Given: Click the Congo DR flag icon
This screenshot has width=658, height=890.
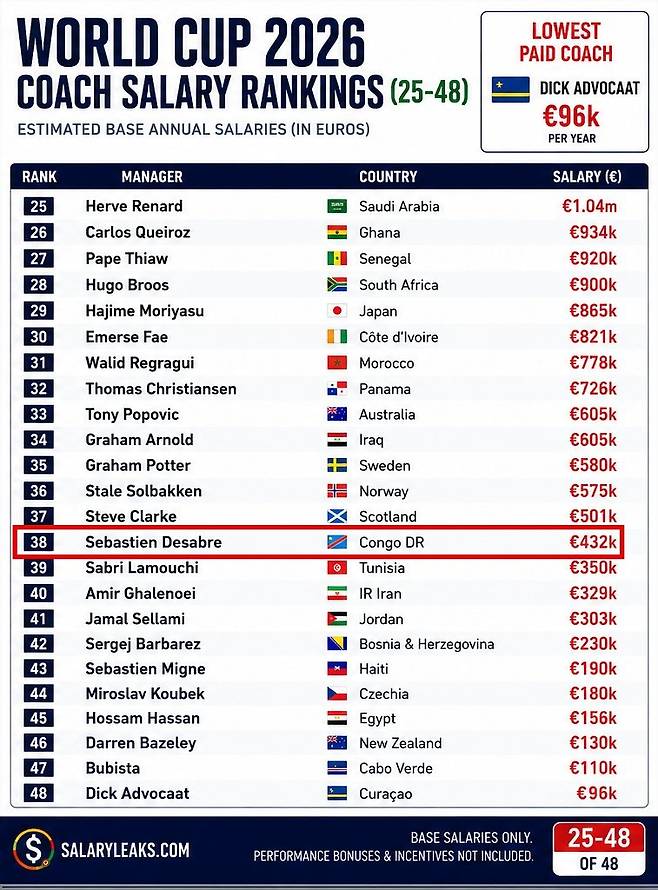Looking at the screenshot, I should click(337, 542).
